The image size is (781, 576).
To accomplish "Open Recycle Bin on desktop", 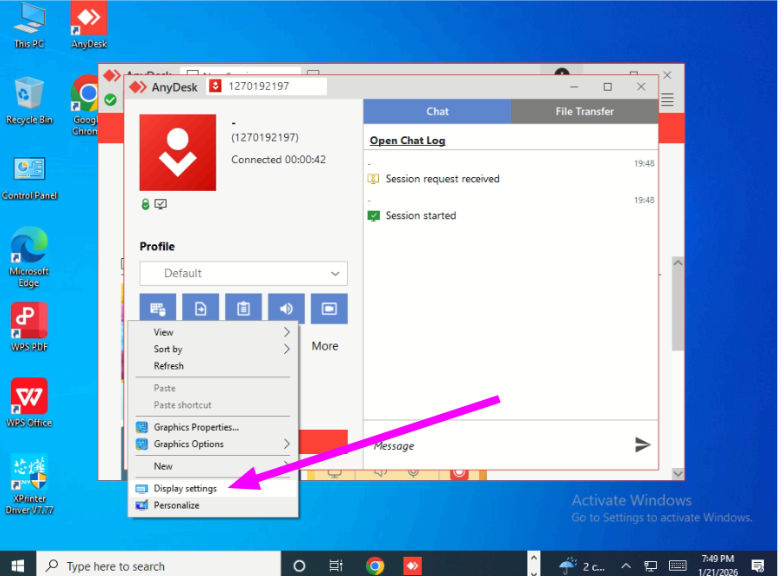I will tap(29, 101).
